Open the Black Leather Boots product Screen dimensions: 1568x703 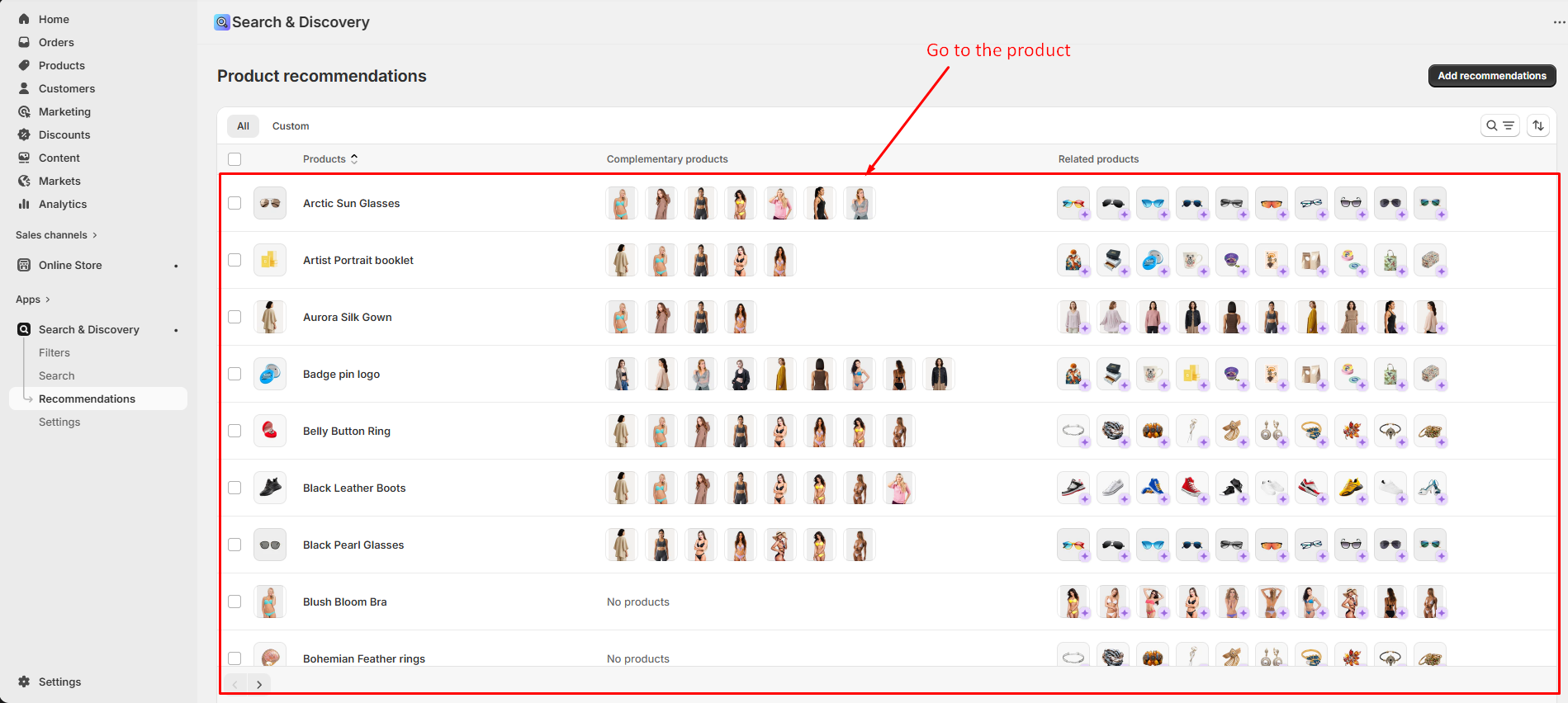coord(354,488)
